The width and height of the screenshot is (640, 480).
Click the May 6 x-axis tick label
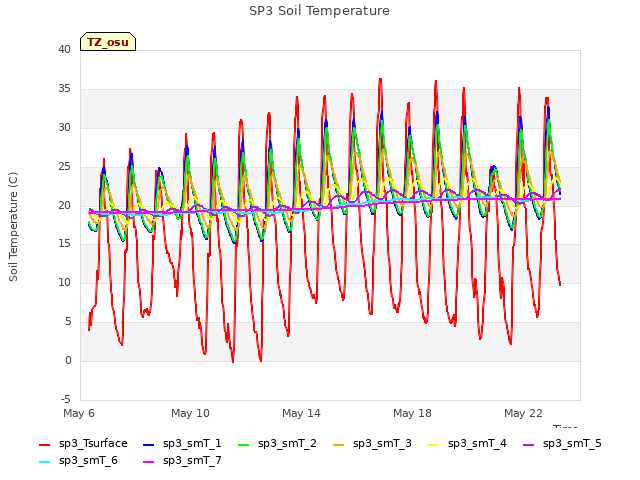point(79,413)
